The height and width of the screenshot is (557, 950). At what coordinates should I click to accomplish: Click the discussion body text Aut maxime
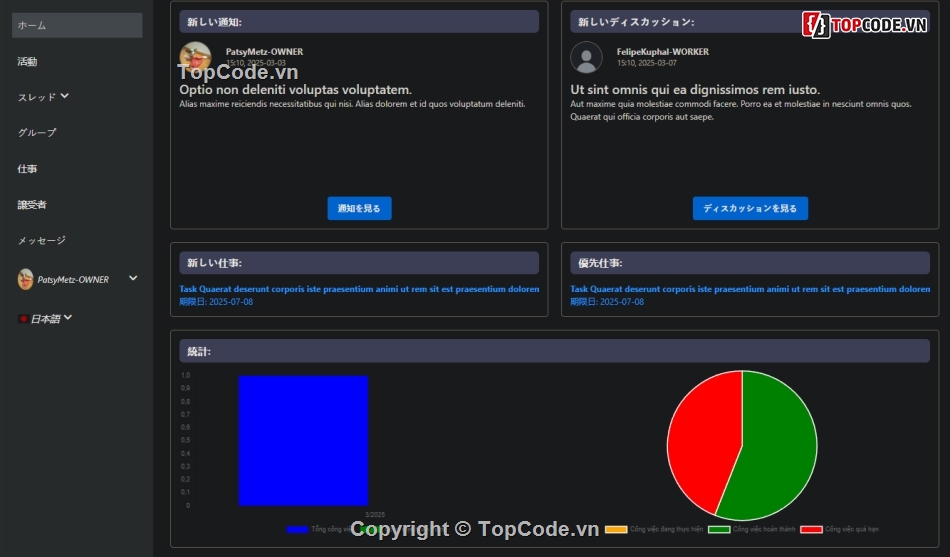point(741,110)
